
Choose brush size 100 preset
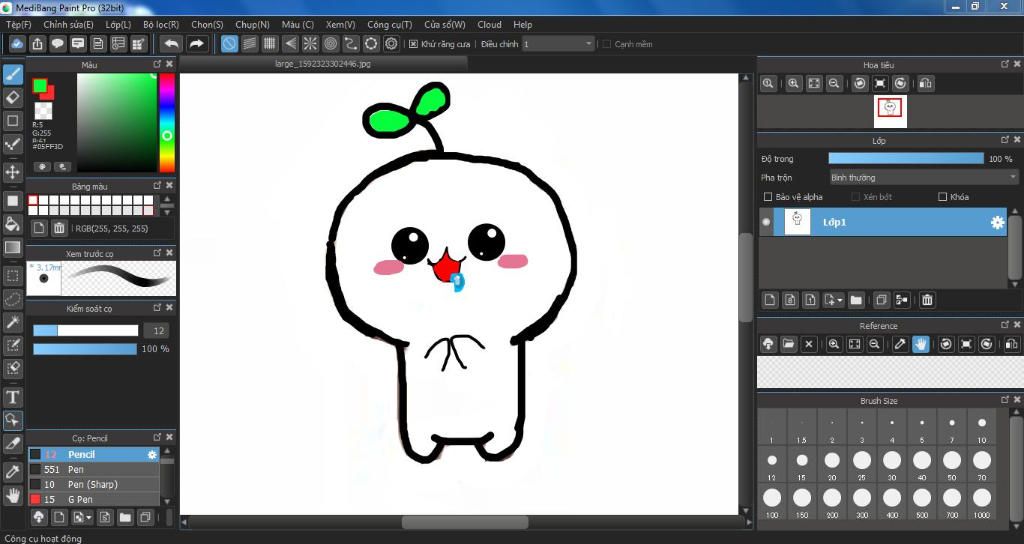click(772, 500)
